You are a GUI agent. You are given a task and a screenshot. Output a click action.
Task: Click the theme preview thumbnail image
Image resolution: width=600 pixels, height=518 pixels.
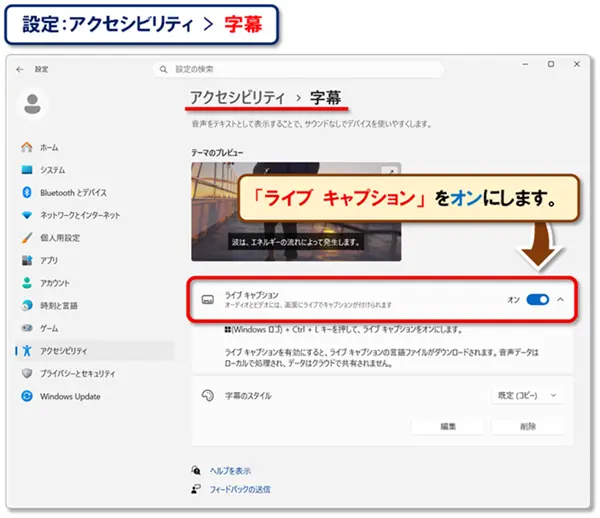click(x=296, y=212)
